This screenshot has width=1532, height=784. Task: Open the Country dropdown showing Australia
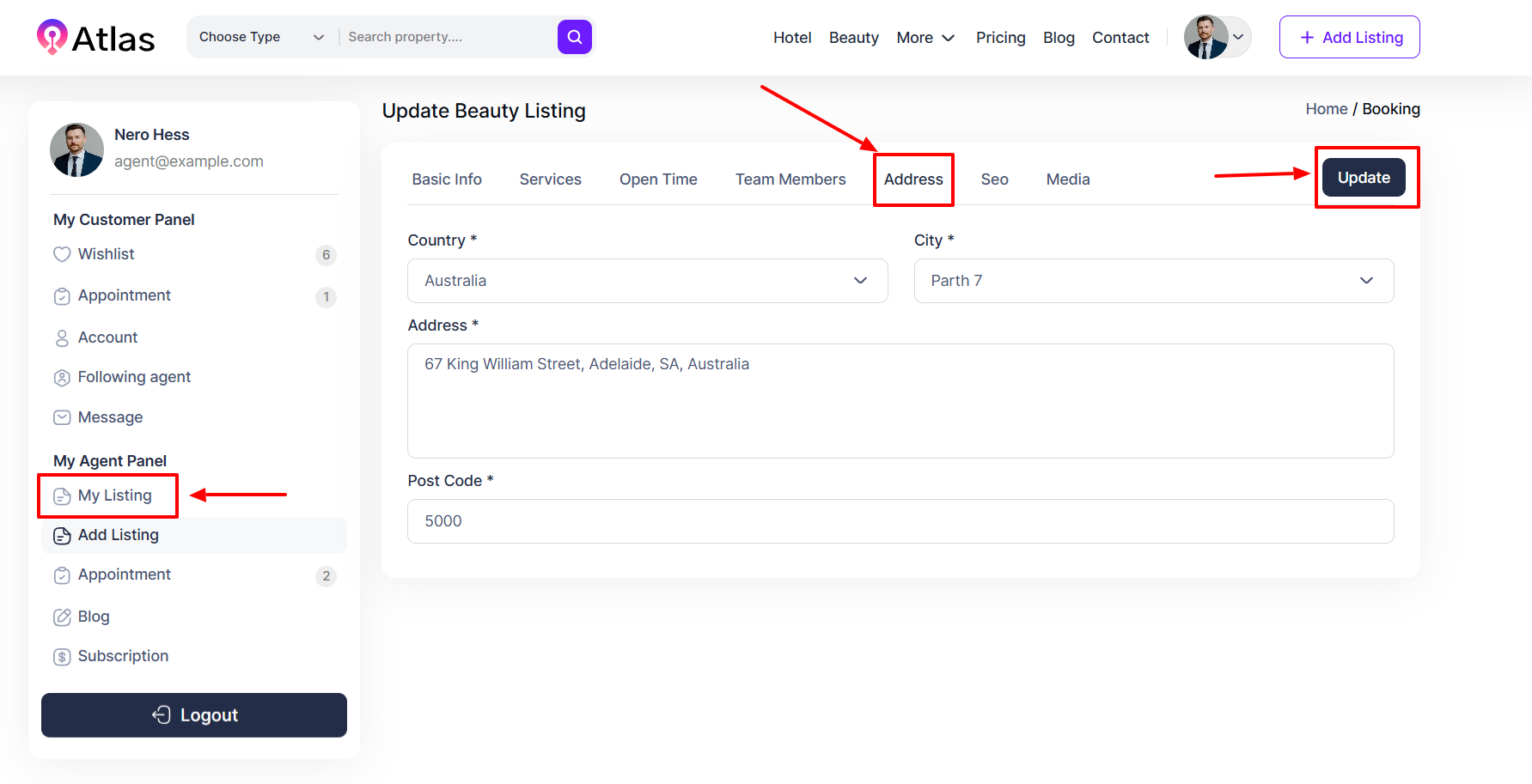647,281
